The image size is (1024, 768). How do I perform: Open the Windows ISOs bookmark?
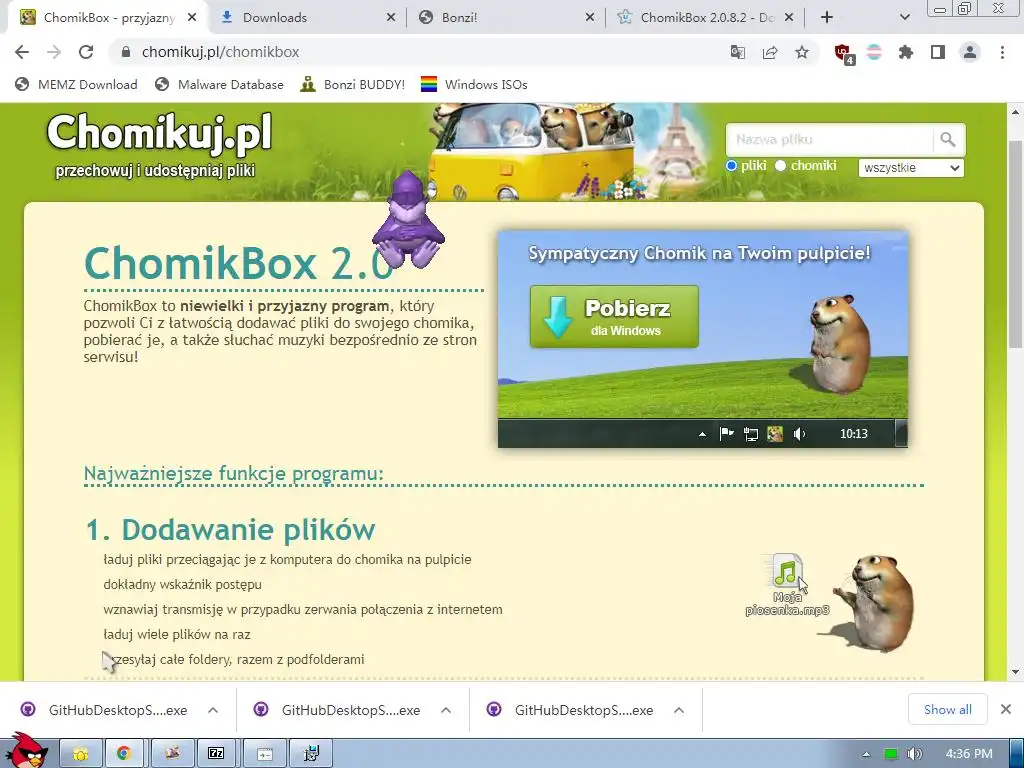[474, 84]
